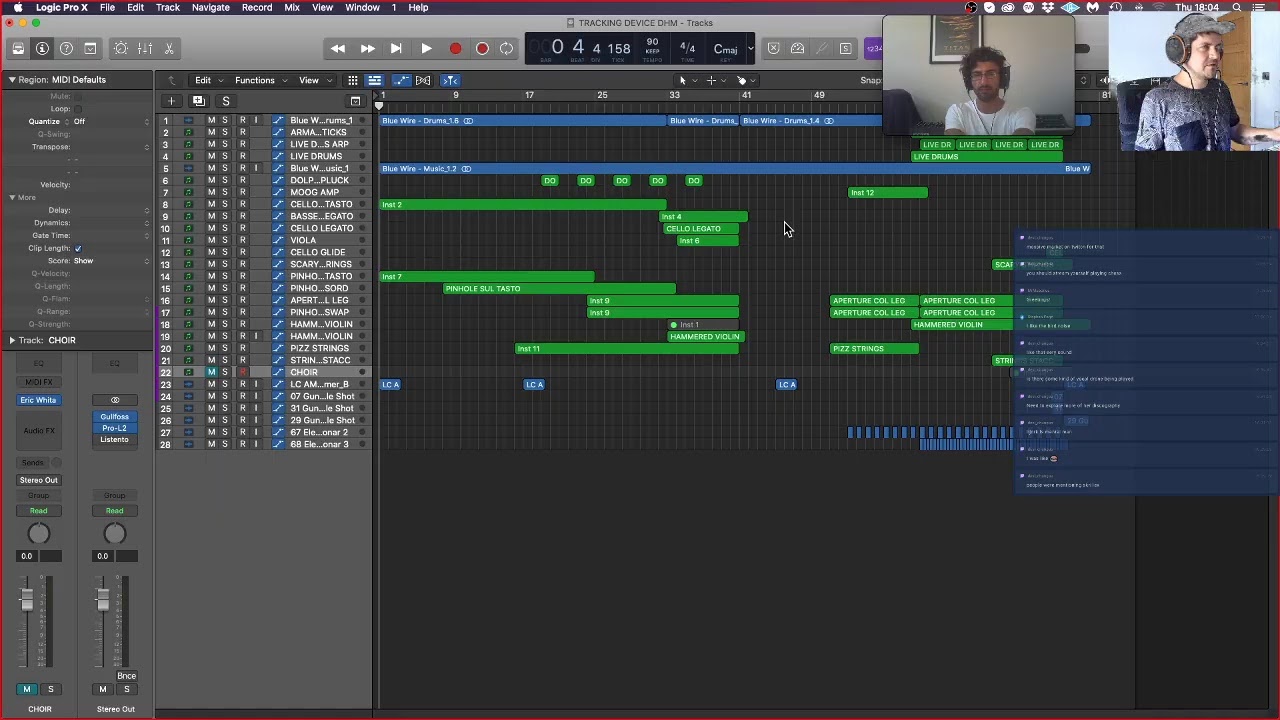
Task: Adjust the CHOIR channel pan knob
Action: click(38, 534)
